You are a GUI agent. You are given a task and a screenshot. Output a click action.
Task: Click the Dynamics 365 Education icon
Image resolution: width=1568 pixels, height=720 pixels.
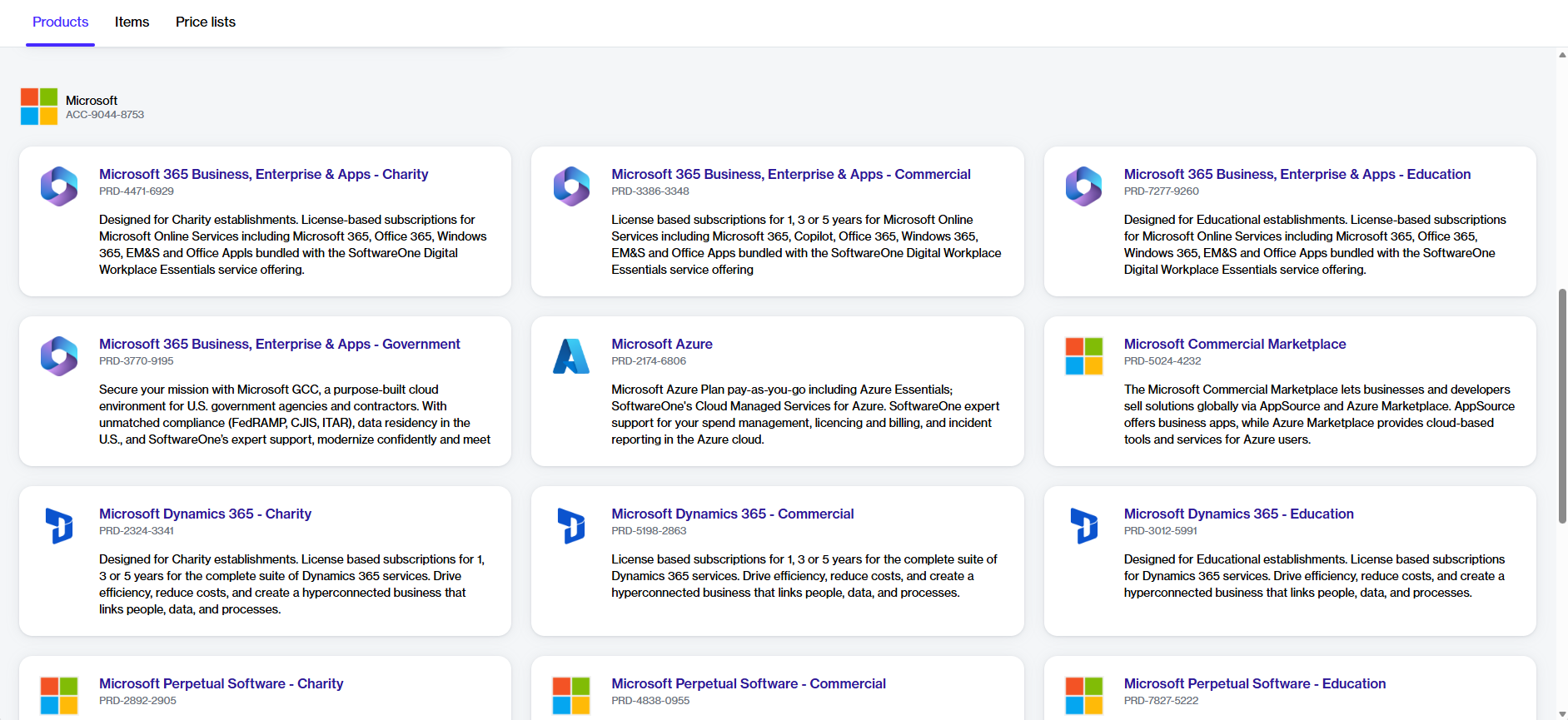[x=1083, y=526]
